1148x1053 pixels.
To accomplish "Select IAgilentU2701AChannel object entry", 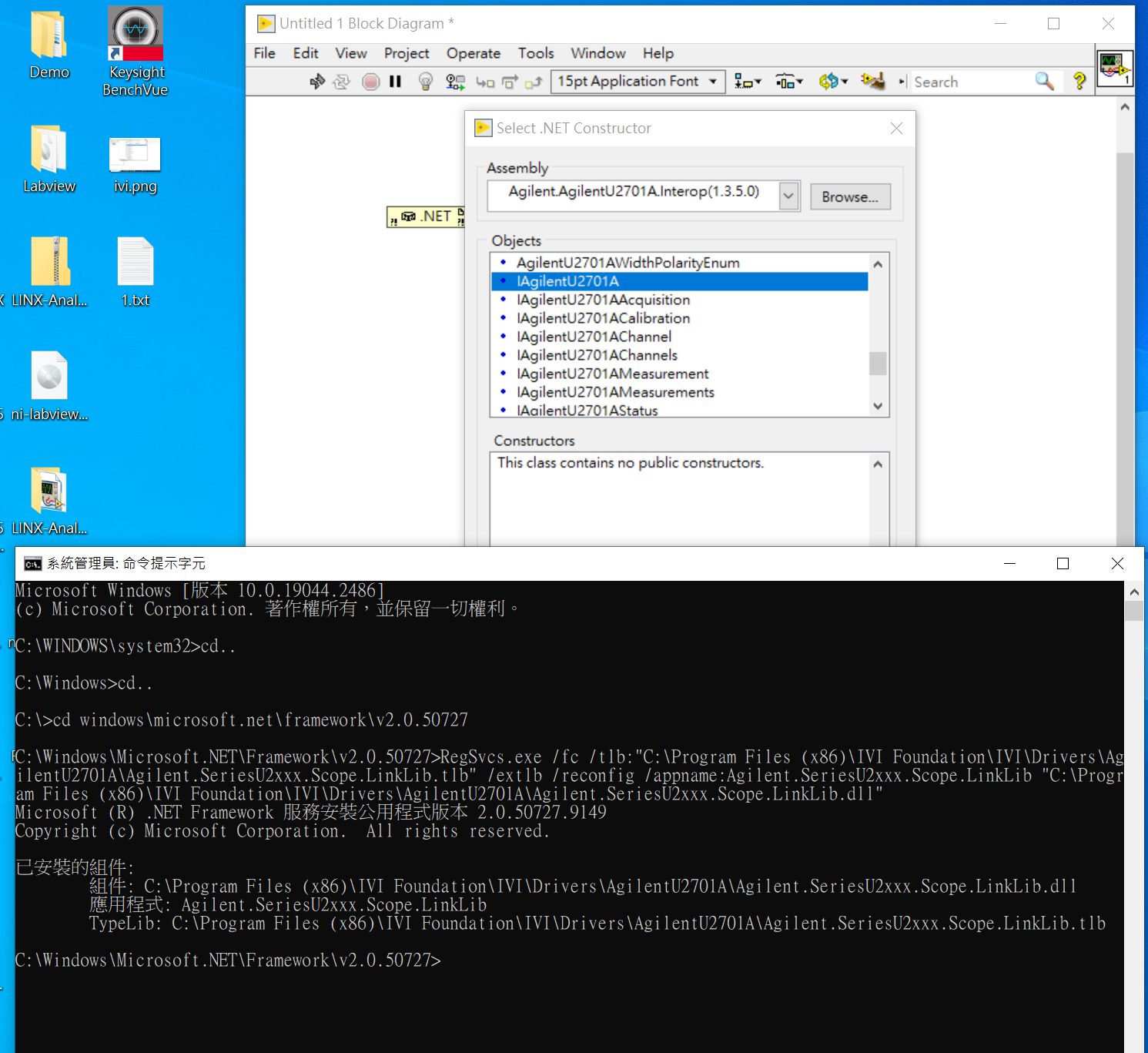I will coord(594,337).
